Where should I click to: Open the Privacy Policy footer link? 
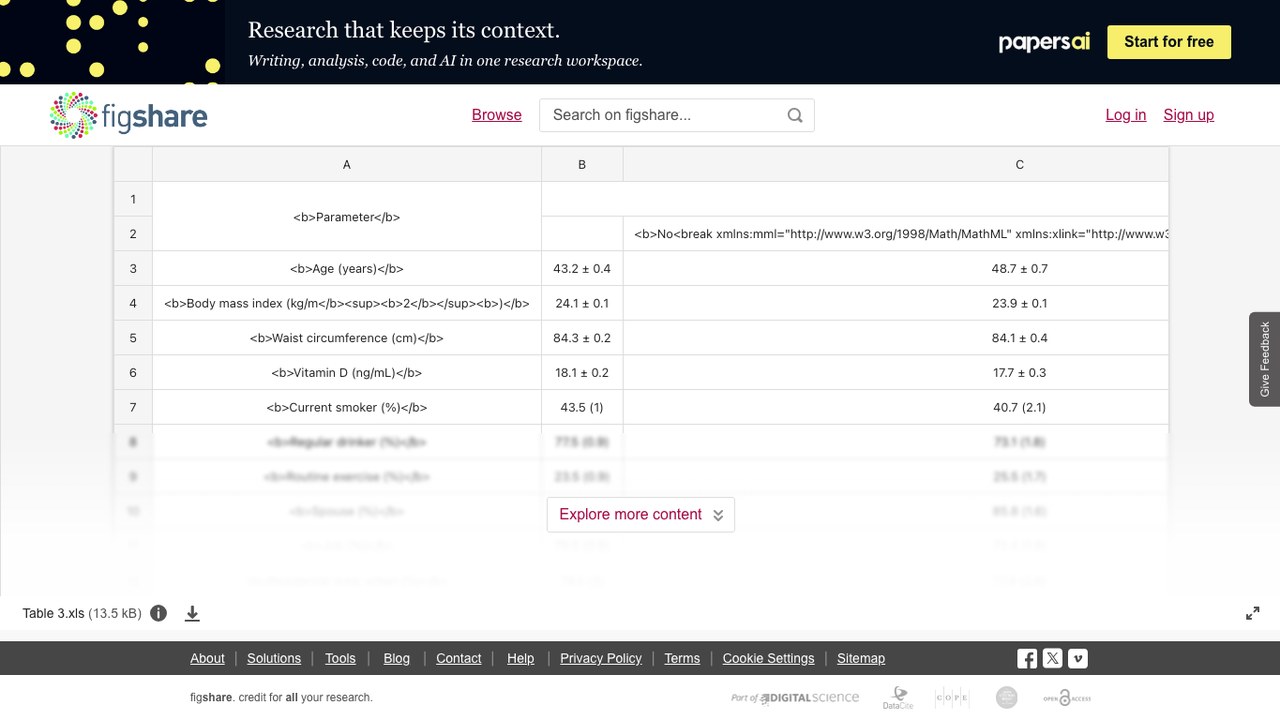pyautogui.click(x=601, y=658)
